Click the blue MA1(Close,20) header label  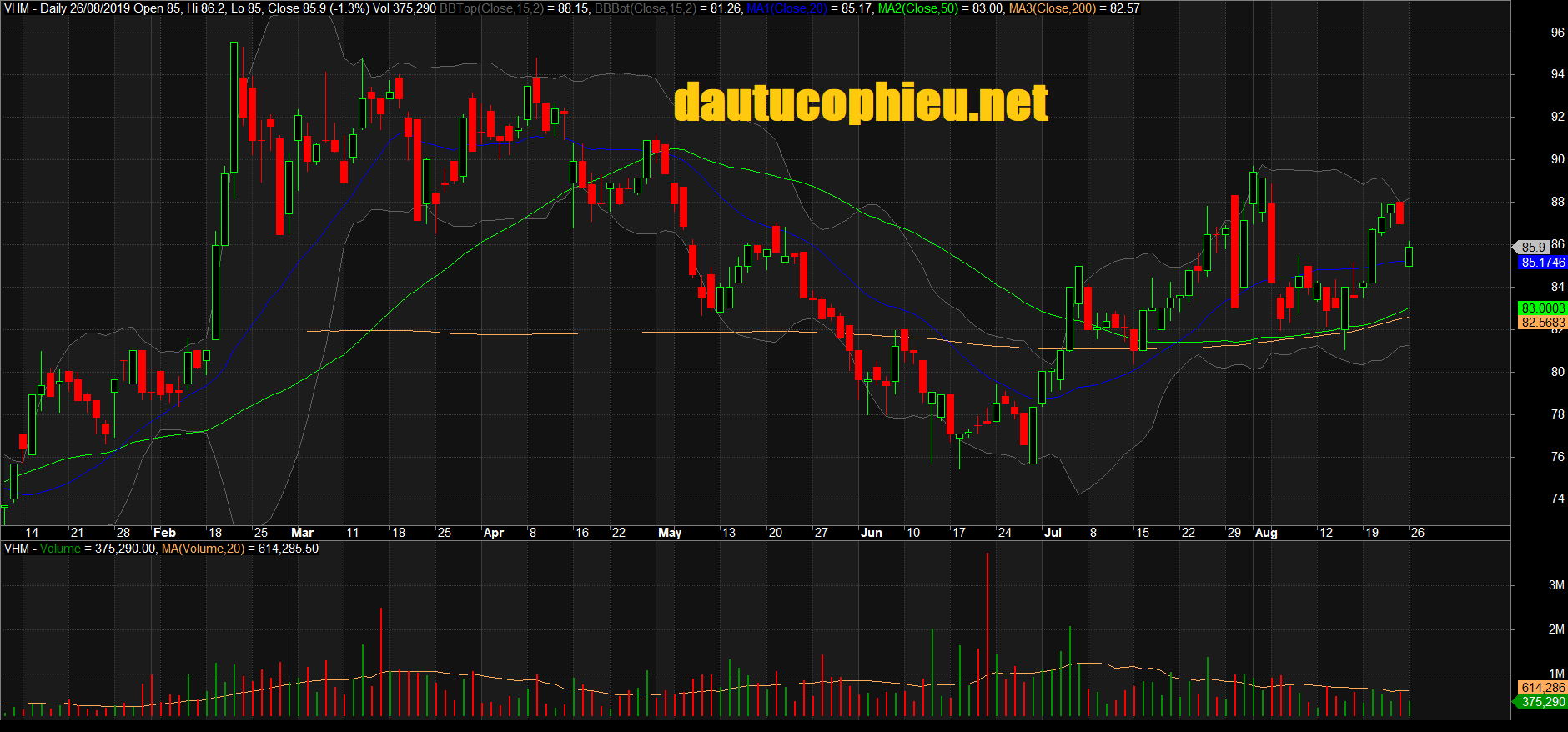(787, 8)
